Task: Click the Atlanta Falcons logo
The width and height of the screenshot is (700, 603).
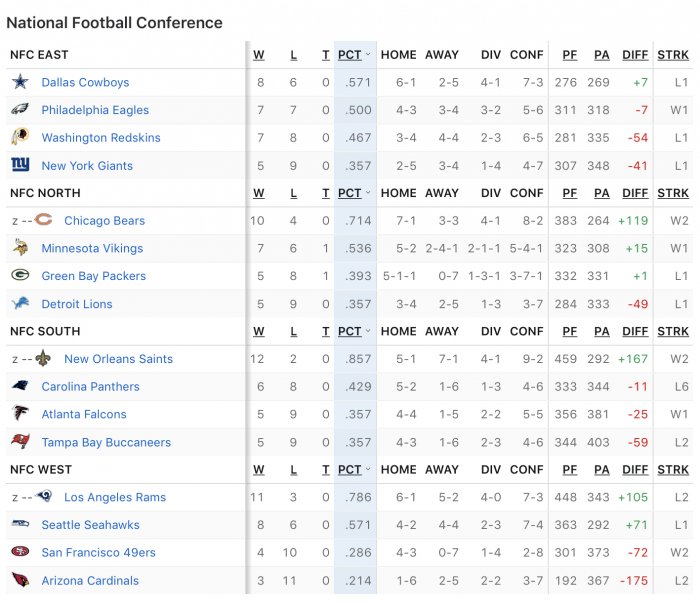Action: point(20,413)
